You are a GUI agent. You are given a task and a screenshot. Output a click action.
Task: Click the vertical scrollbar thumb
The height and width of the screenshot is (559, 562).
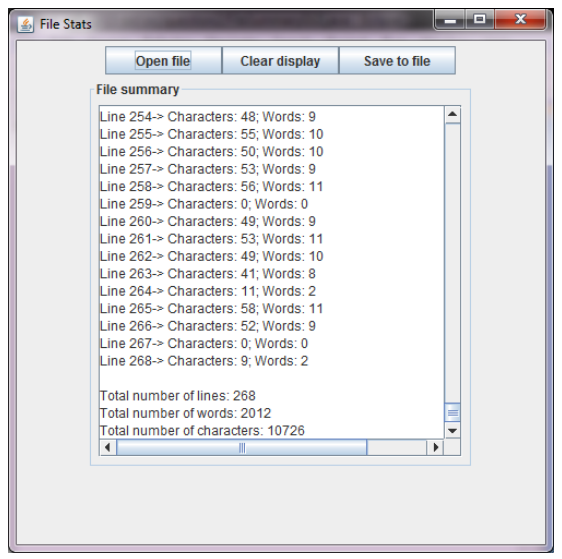pyautogui.click(x=453, y=413)
